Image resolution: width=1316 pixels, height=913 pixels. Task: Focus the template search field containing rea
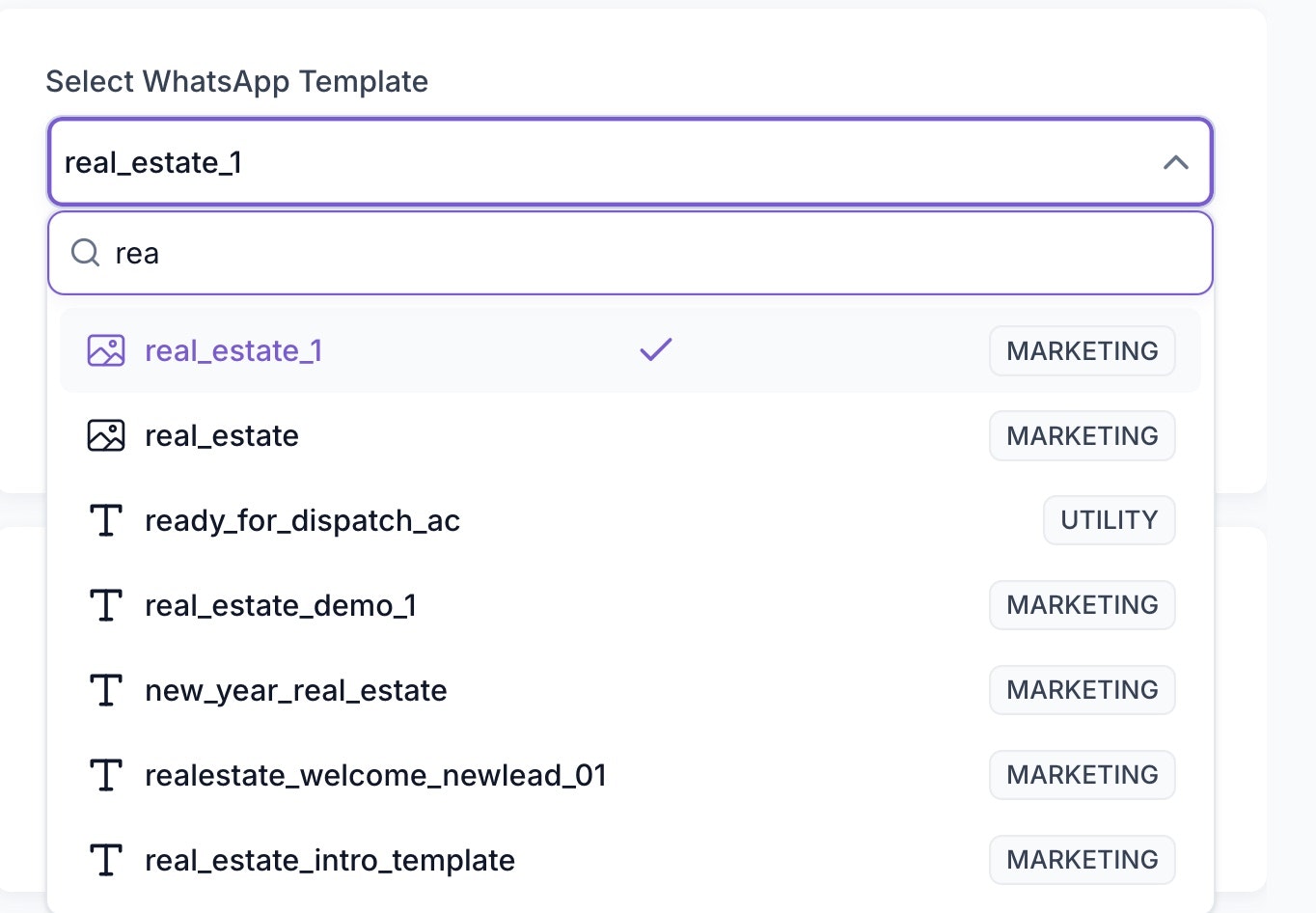pyautogui.click(x=630, y=253)
